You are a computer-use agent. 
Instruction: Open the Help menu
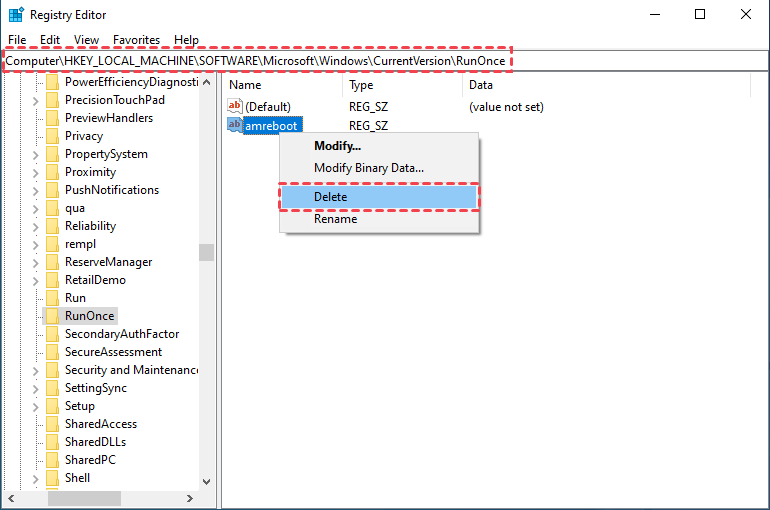point(187,40)
